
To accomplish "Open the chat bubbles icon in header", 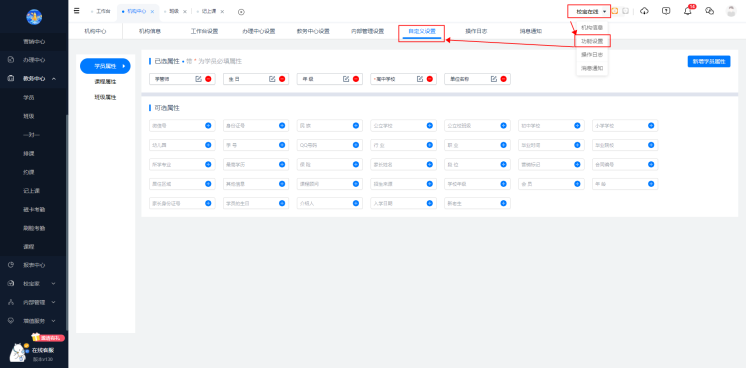I will [x=709, y=11].
